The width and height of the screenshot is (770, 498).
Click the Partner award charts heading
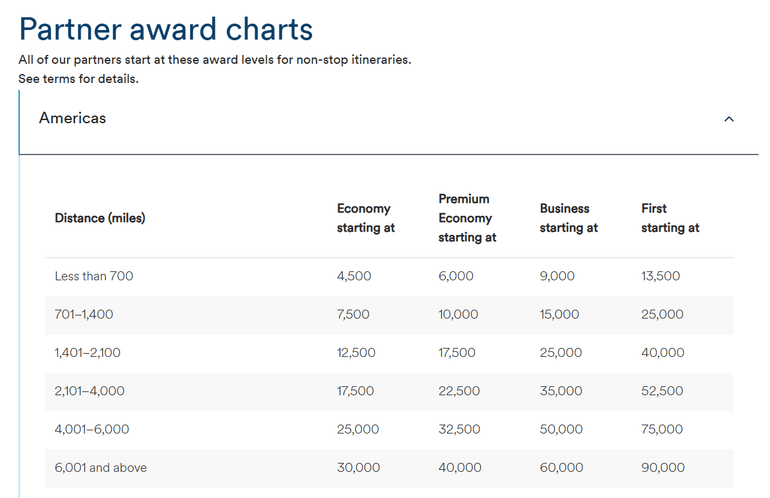(x=166, y=28)
